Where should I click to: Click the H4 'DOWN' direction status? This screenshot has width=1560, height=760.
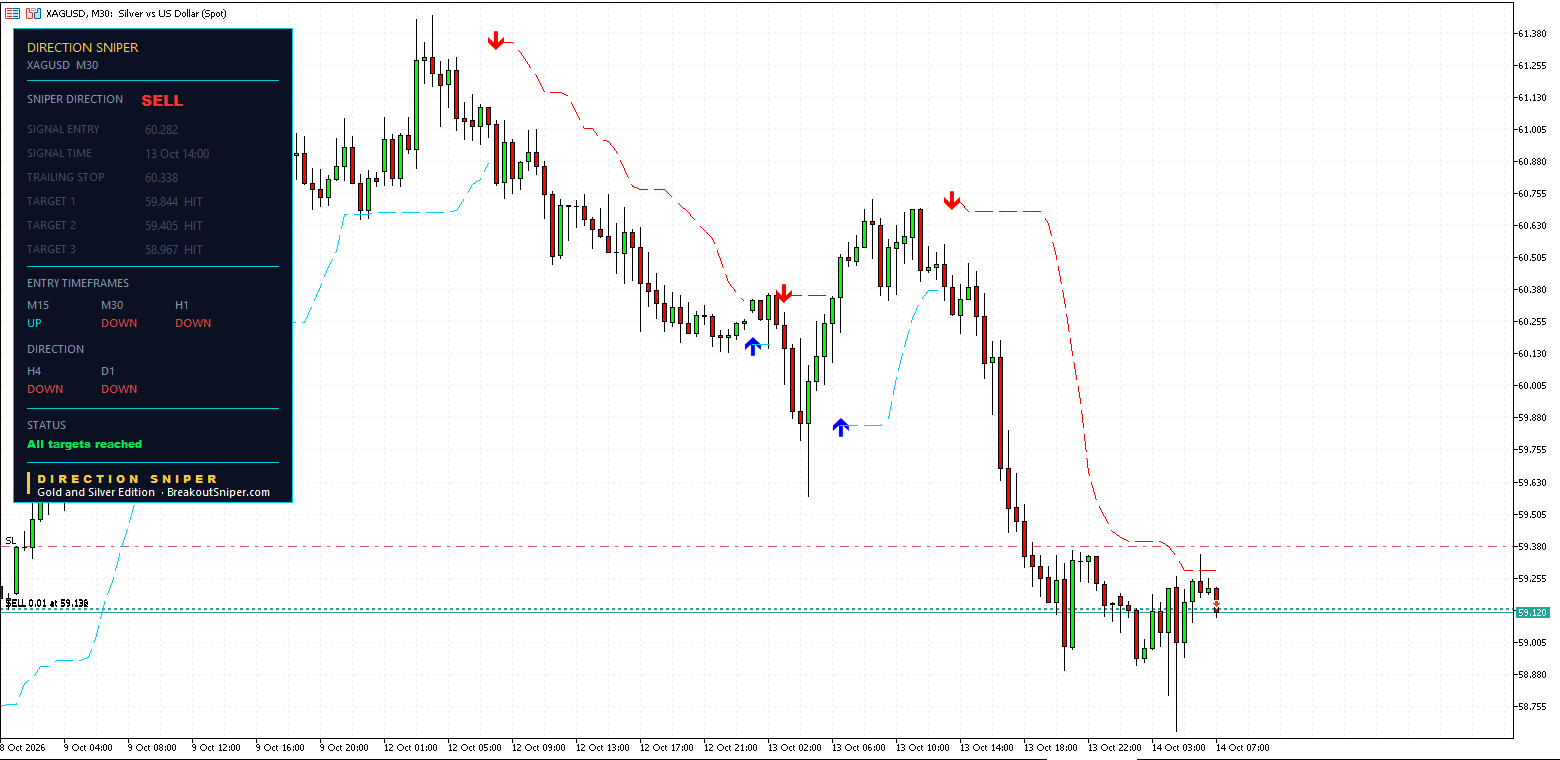pos(45,389)
